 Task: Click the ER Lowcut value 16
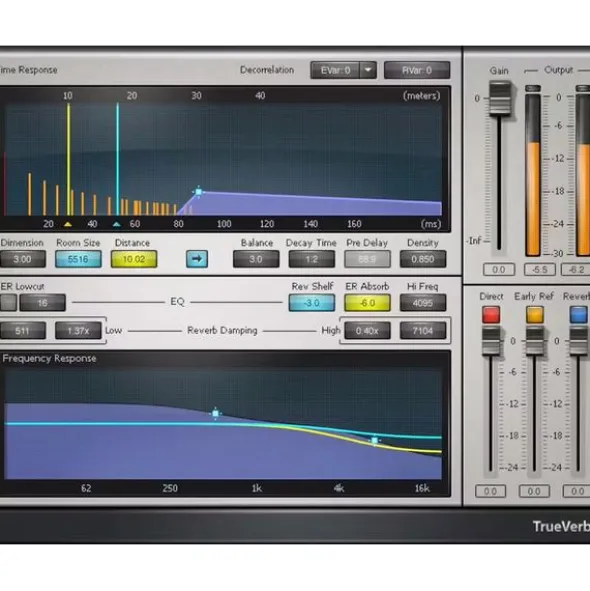pos(42,303)
